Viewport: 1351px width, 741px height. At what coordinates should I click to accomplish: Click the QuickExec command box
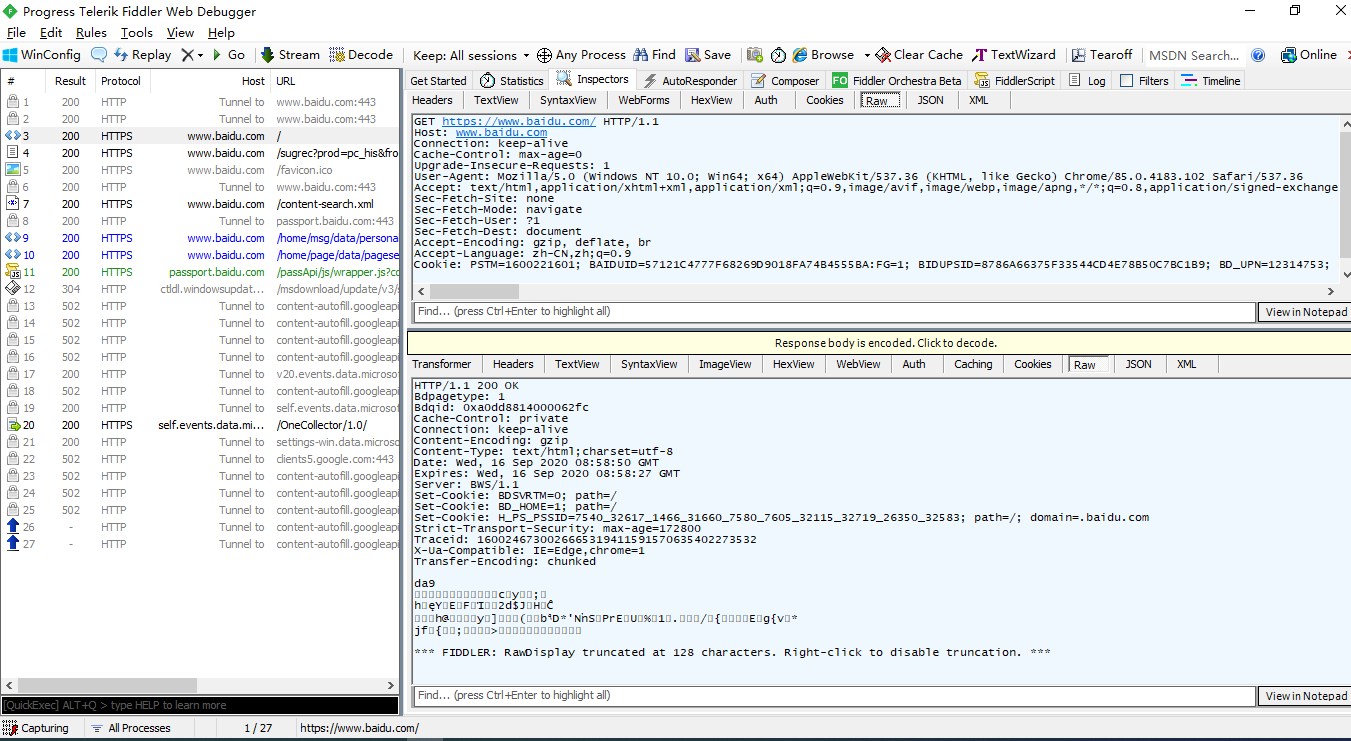pyautogui.click(x=200, y=705)
